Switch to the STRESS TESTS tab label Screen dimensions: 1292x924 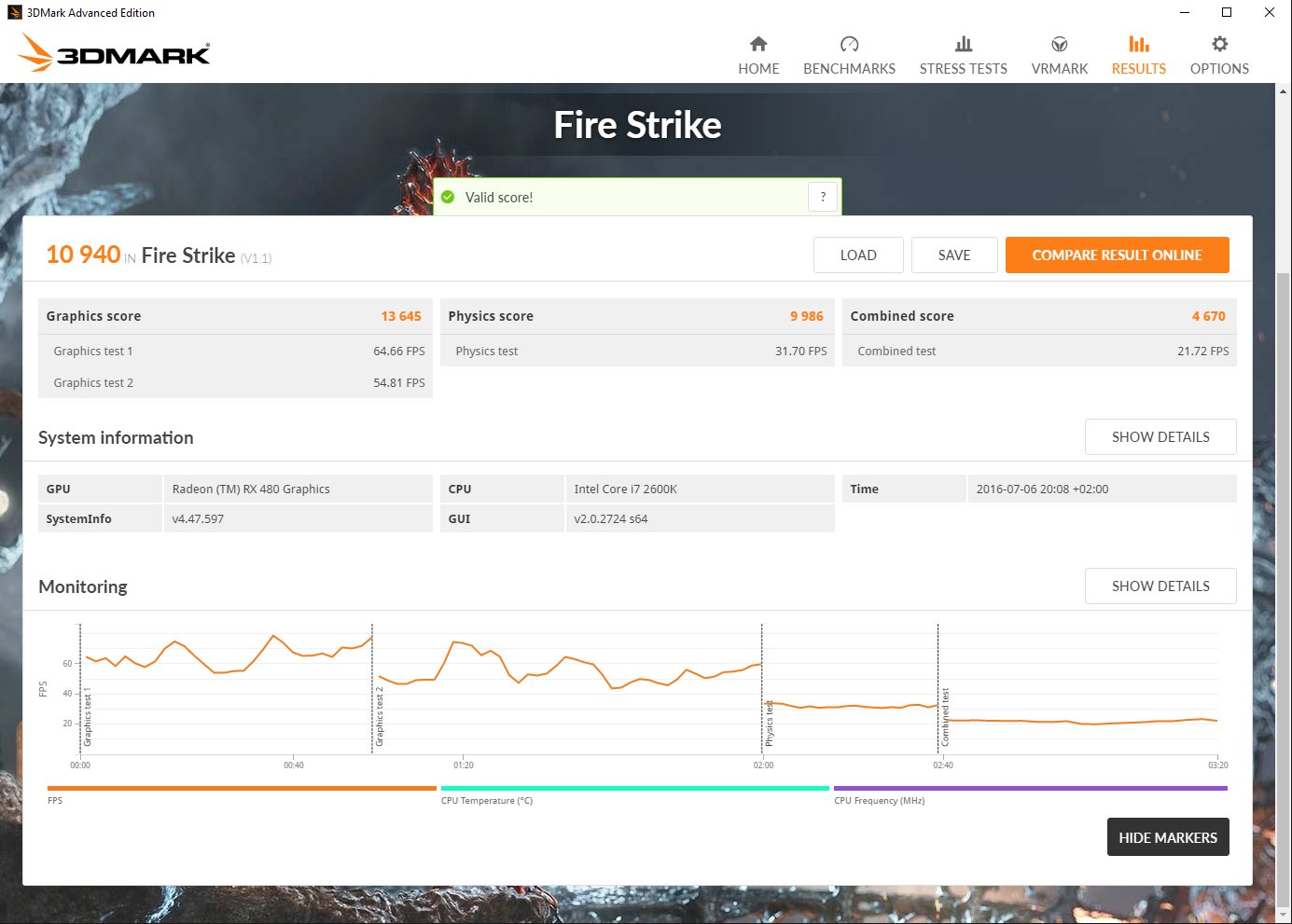(964, 69)
